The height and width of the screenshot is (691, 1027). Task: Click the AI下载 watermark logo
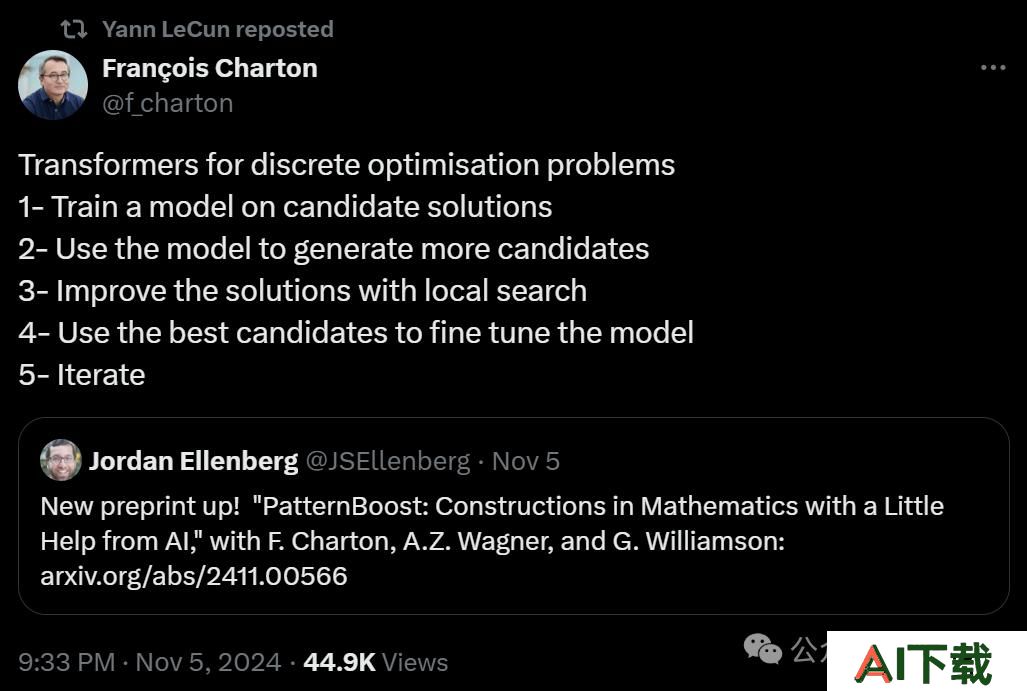click(926, 662)
